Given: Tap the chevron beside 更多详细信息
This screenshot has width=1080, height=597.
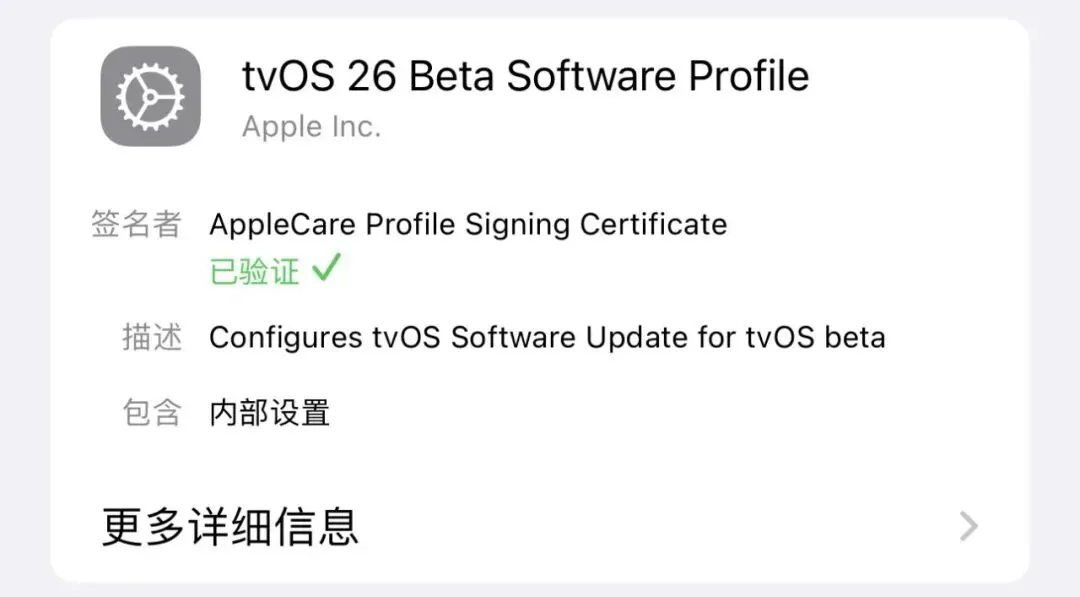Looking at the screenshot, I should 968,526.
